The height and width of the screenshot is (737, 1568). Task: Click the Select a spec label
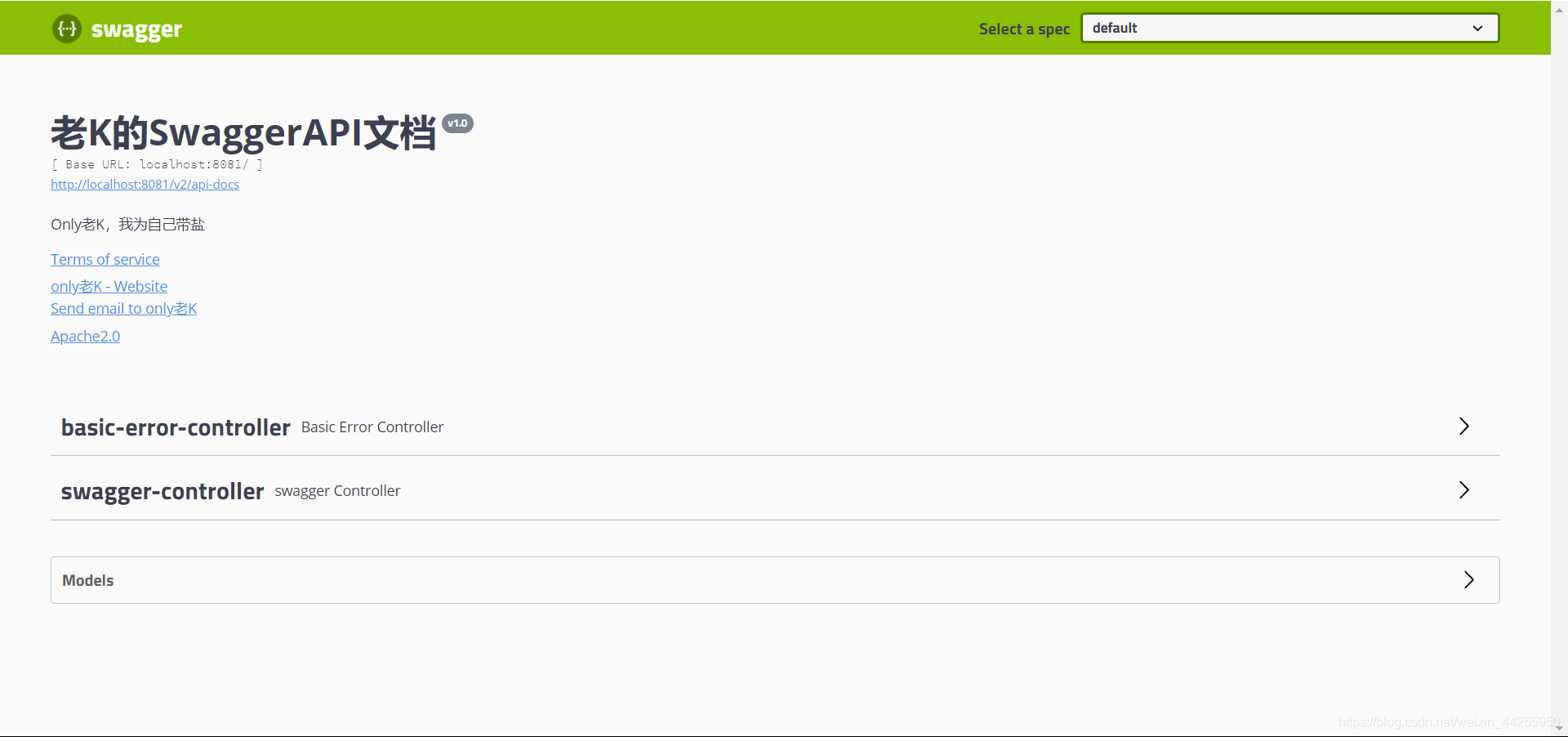tap(1024, 29)
